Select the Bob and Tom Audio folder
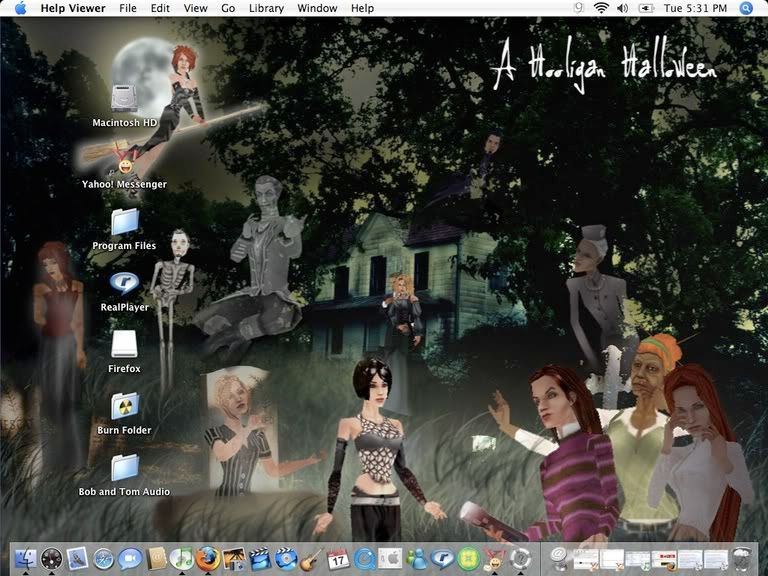The image size is (768, 576). [x=124, y=467]
